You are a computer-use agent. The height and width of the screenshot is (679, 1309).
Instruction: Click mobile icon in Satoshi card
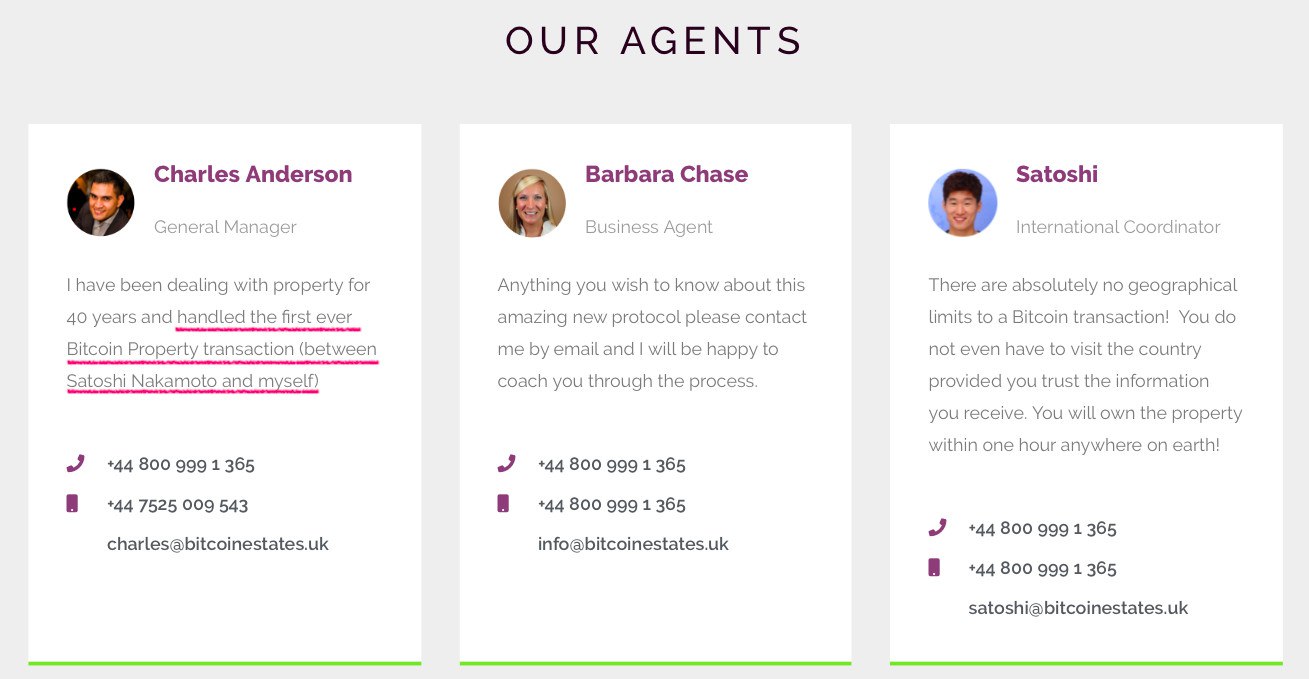934,568
